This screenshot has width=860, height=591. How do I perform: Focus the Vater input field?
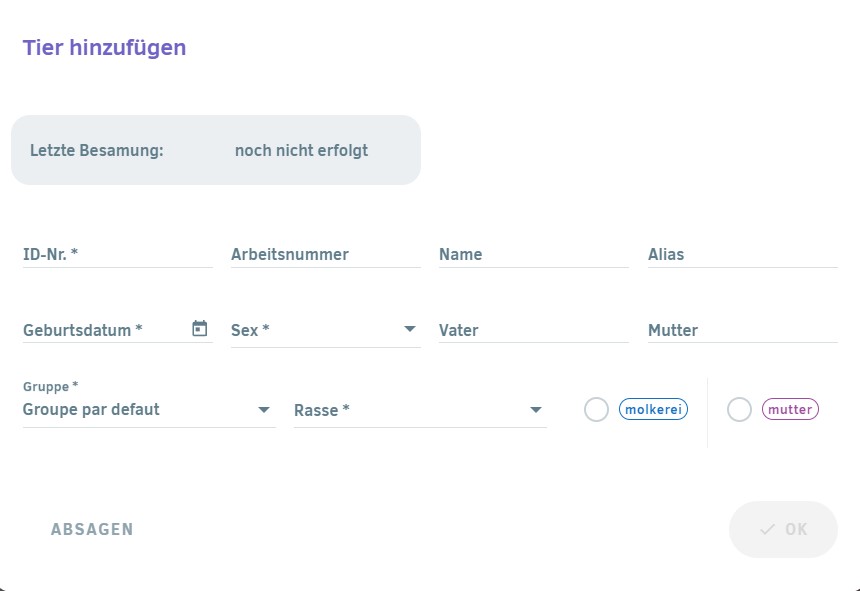(x=534, y=330)
